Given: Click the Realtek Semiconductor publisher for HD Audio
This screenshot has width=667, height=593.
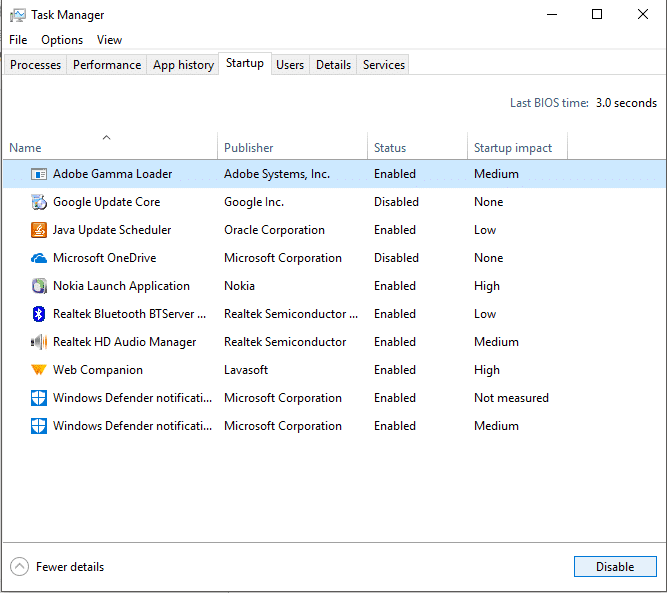Looking at the screenshot, I should point(285,342).
